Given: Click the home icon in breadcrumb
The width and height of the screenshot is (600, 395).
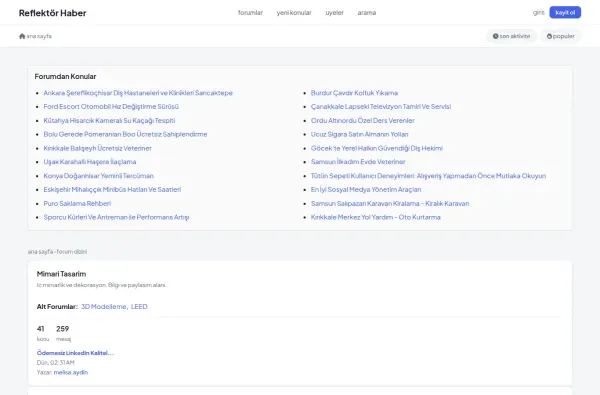Looking at the screenshot, I should tap(22, 36).
